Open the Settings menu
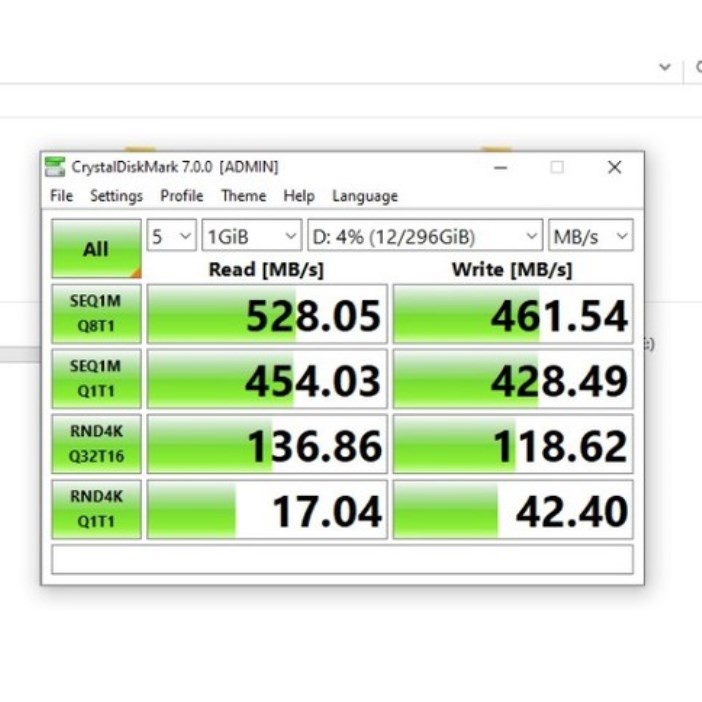 pyautogui.click(x=116, y=196)
